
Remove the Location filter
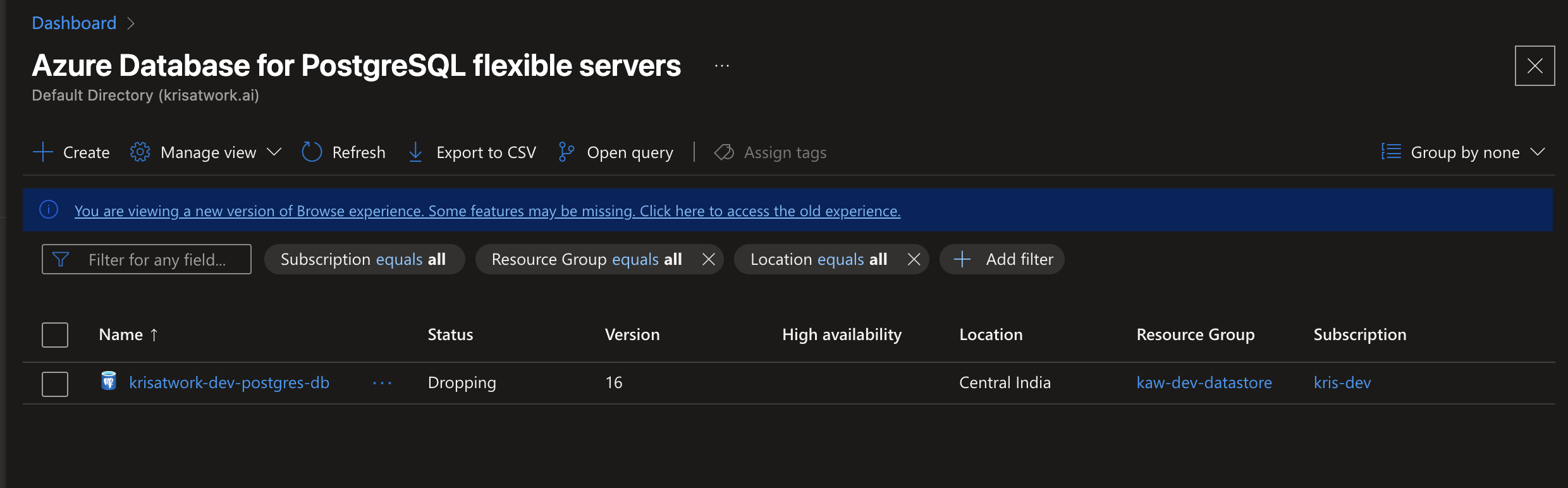click(914, 259)
